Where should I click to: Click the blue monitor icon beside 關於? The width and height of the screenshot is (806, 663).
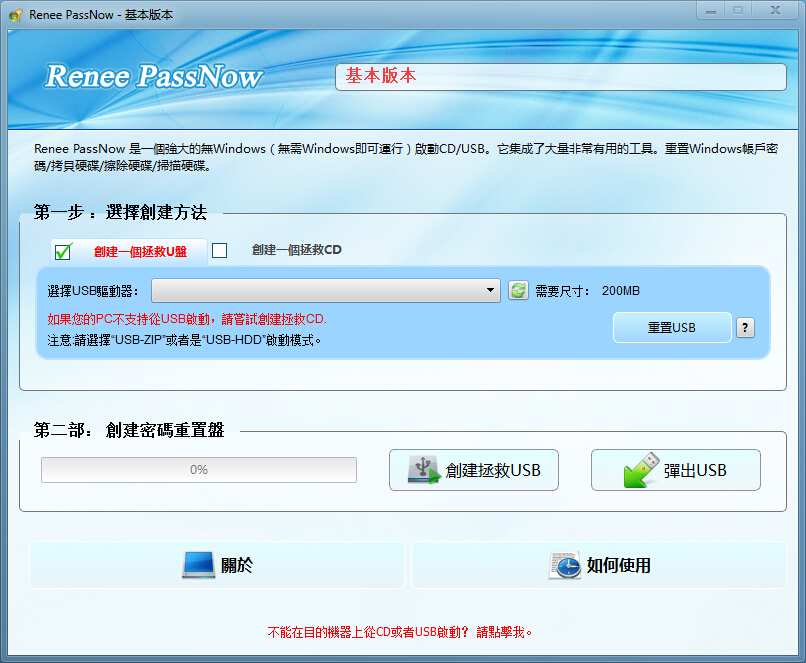[198, 565]
